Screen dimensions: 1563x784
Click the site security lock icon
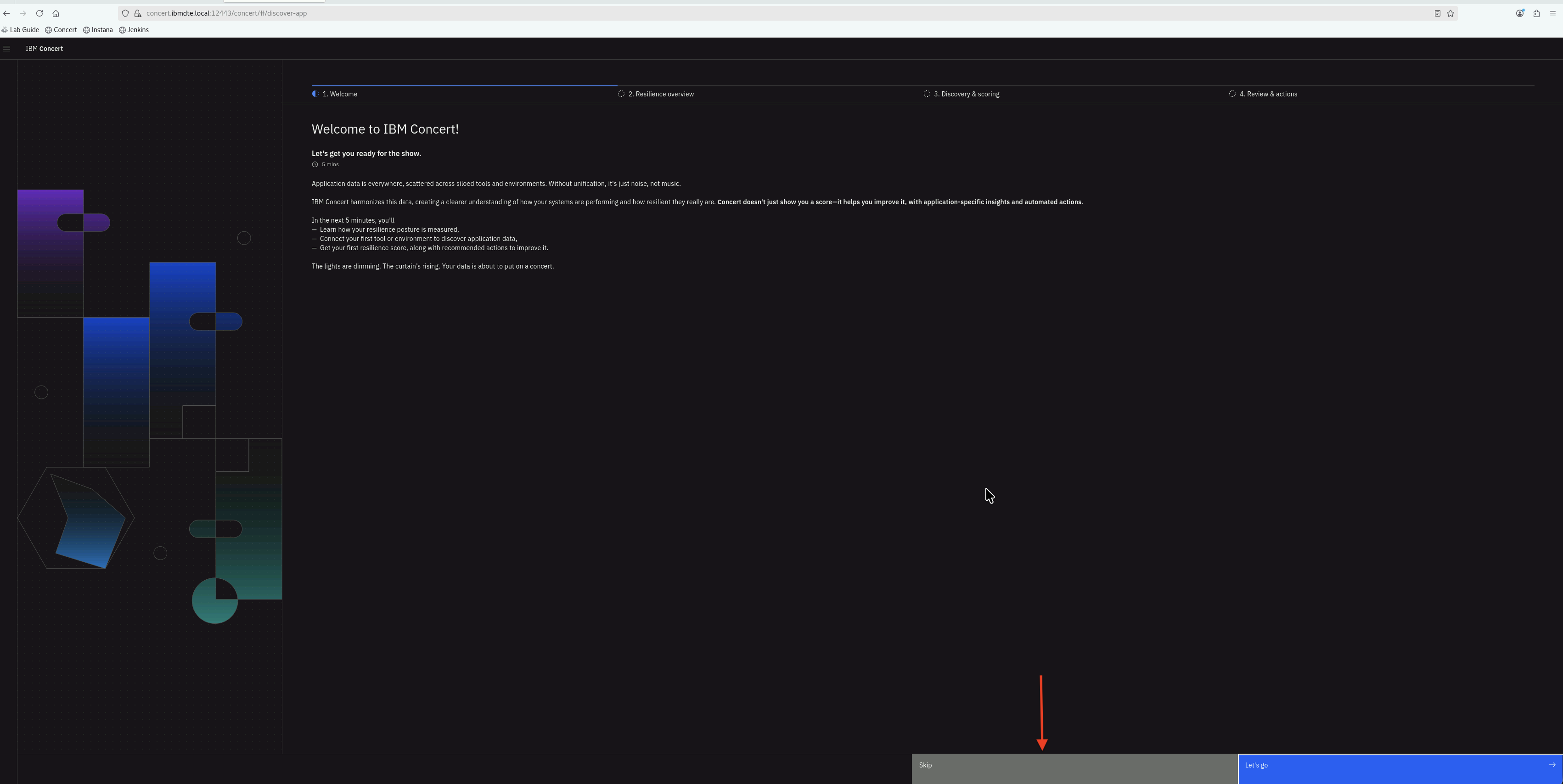(138, 13)
